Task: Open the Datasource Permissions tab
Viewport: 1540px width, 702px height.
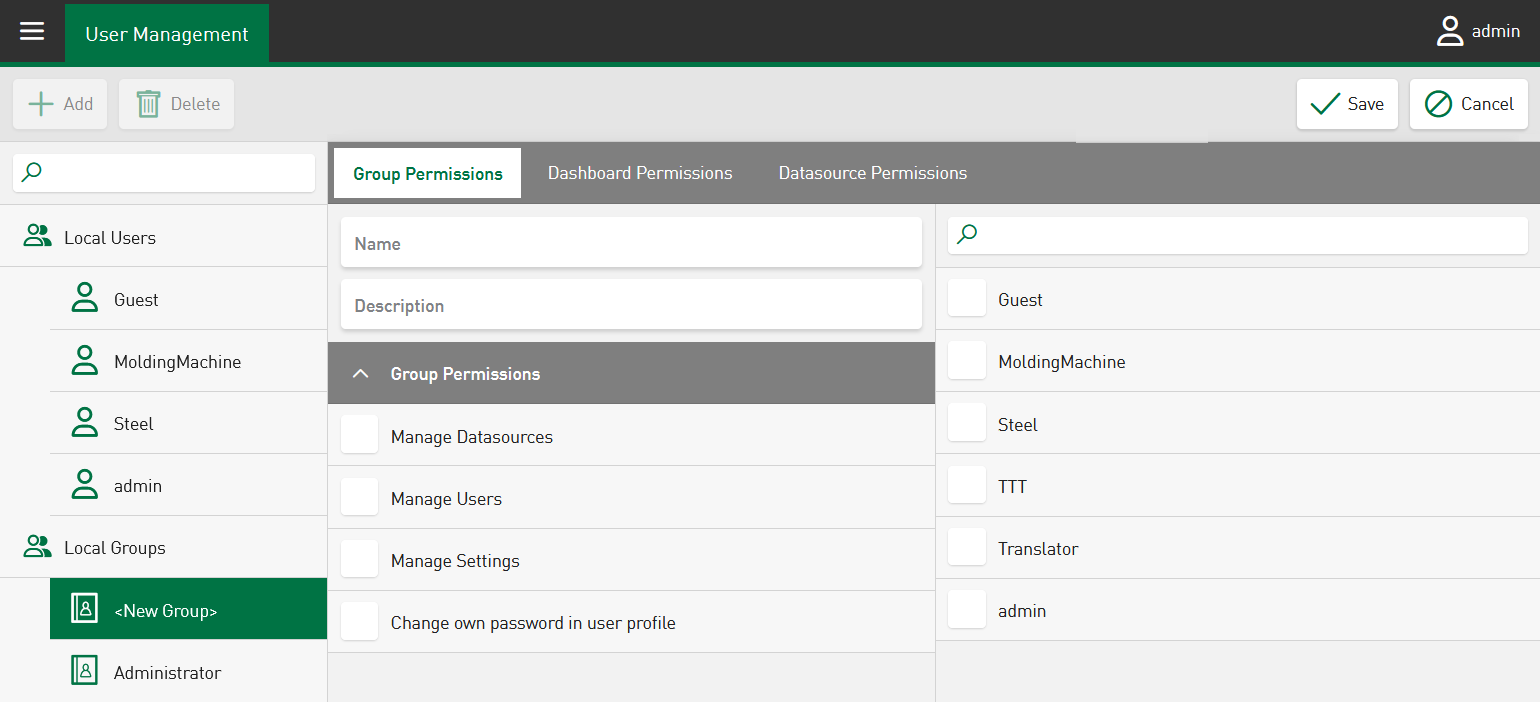Action: click(x=872, y=173)
